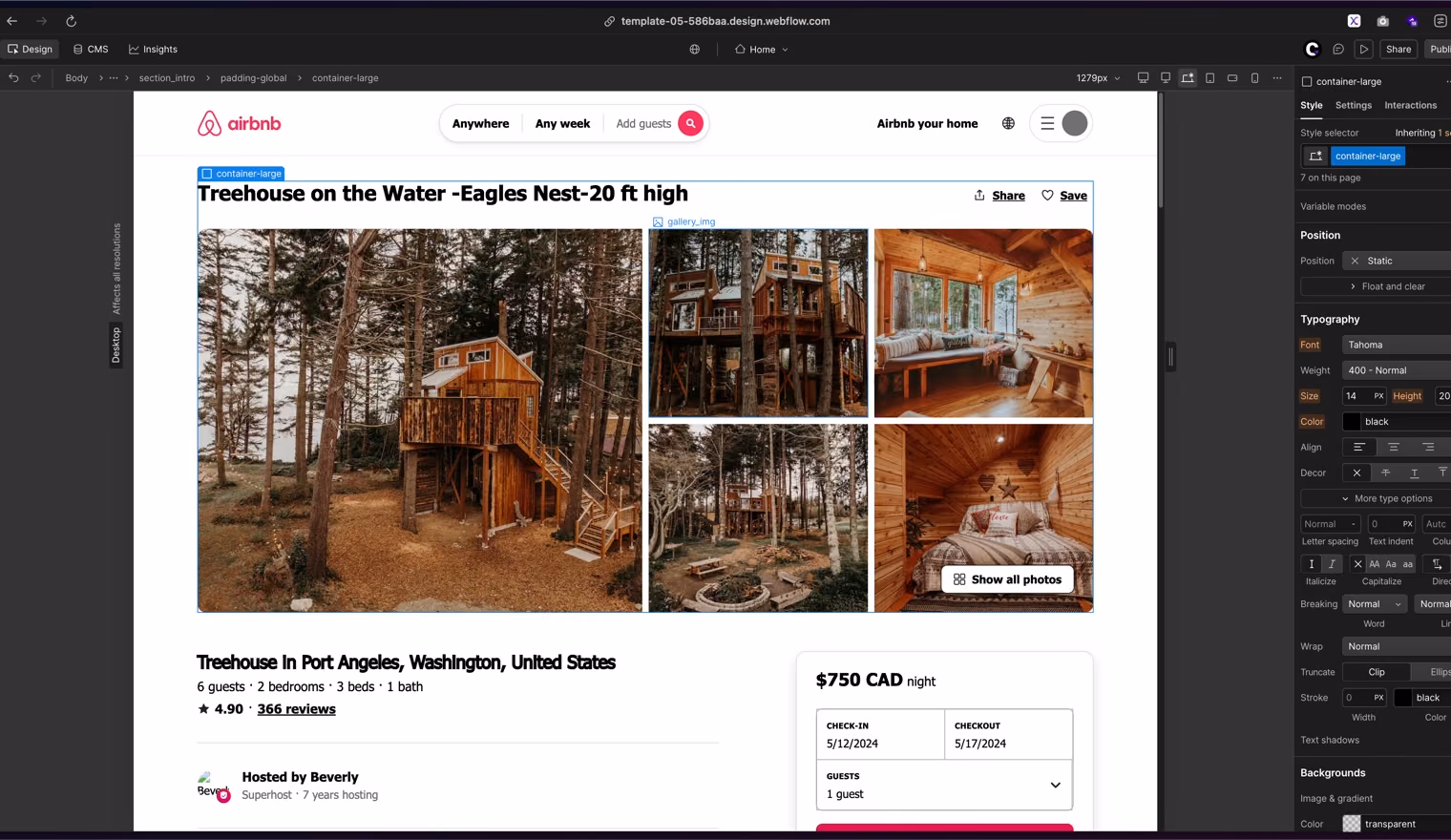Select the starred base laptop breakpoint
The height and width of the screenshot is (840, 1451).
pyautogui.click(x=1188, y=78)
